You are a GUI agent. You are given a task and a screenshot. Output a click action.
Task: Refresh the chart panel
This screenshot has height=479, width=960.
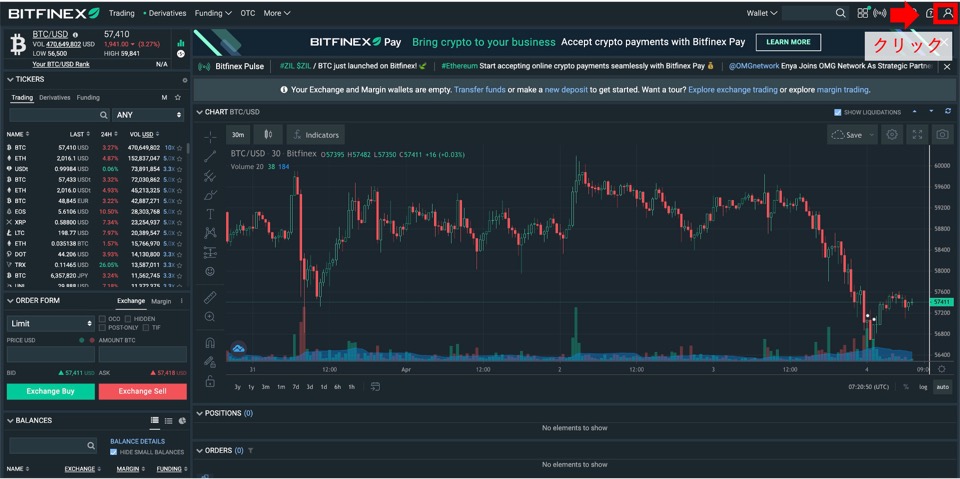click(948, 111)
